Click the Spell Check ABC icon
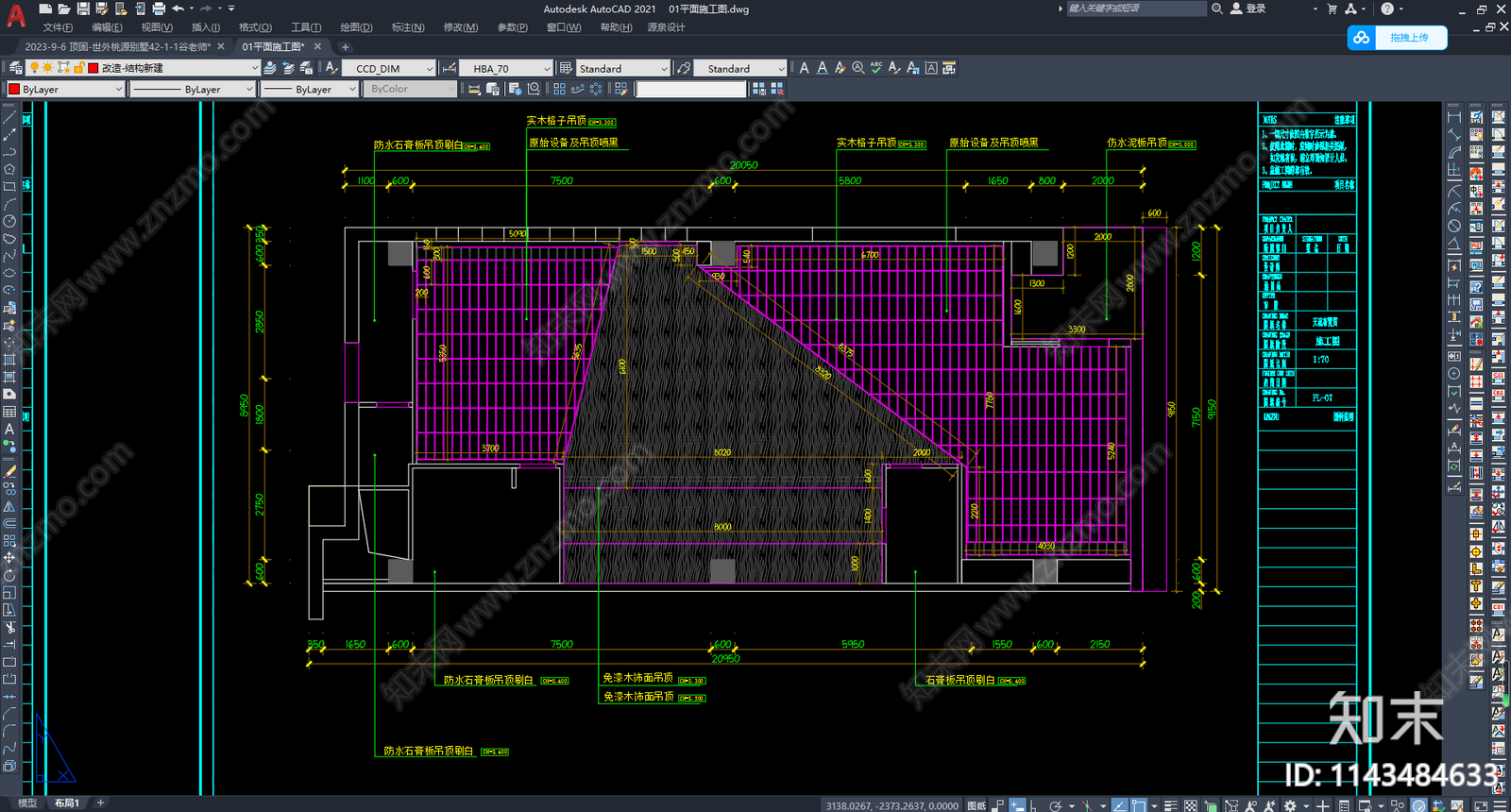1511x812 pixels. (875, 68)
